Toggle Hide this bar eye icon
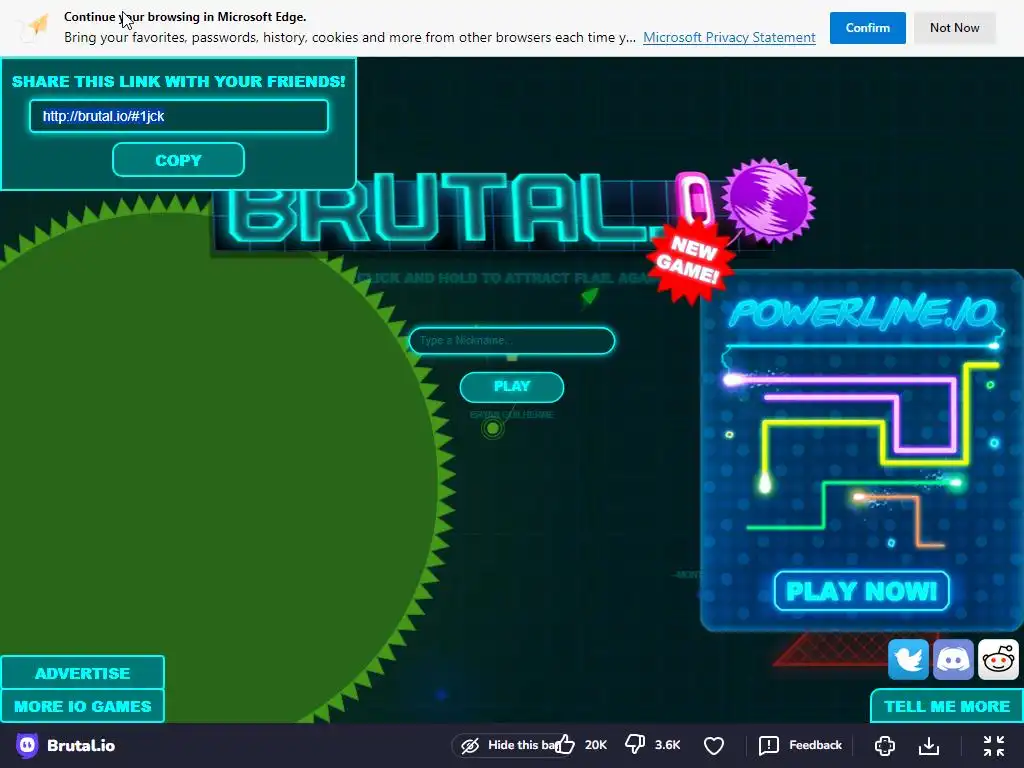This screenshot has height=768, width=1024. click(x=470, y=745)
